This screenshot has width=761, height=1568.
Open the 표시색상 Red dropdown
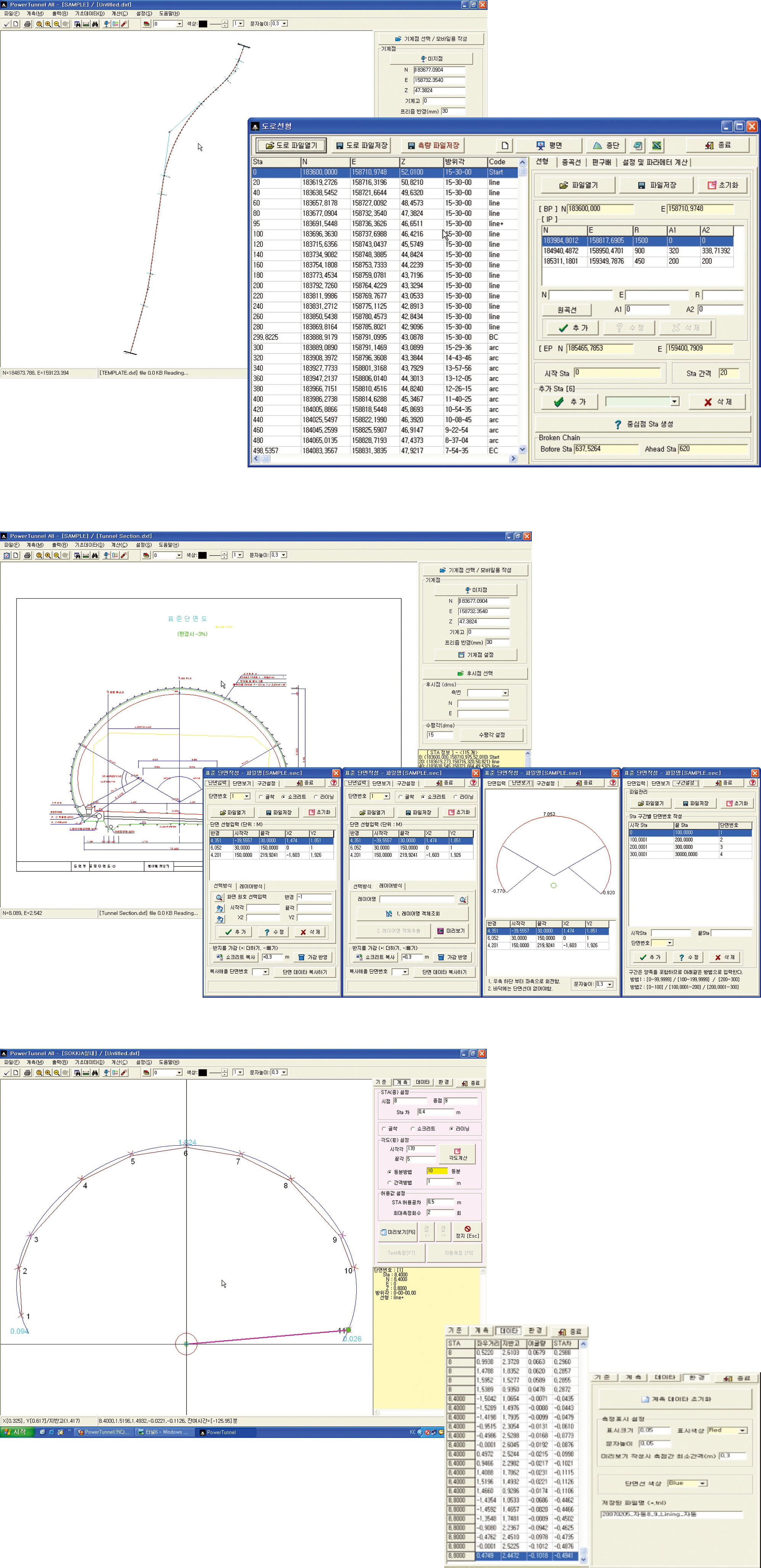743,1431
